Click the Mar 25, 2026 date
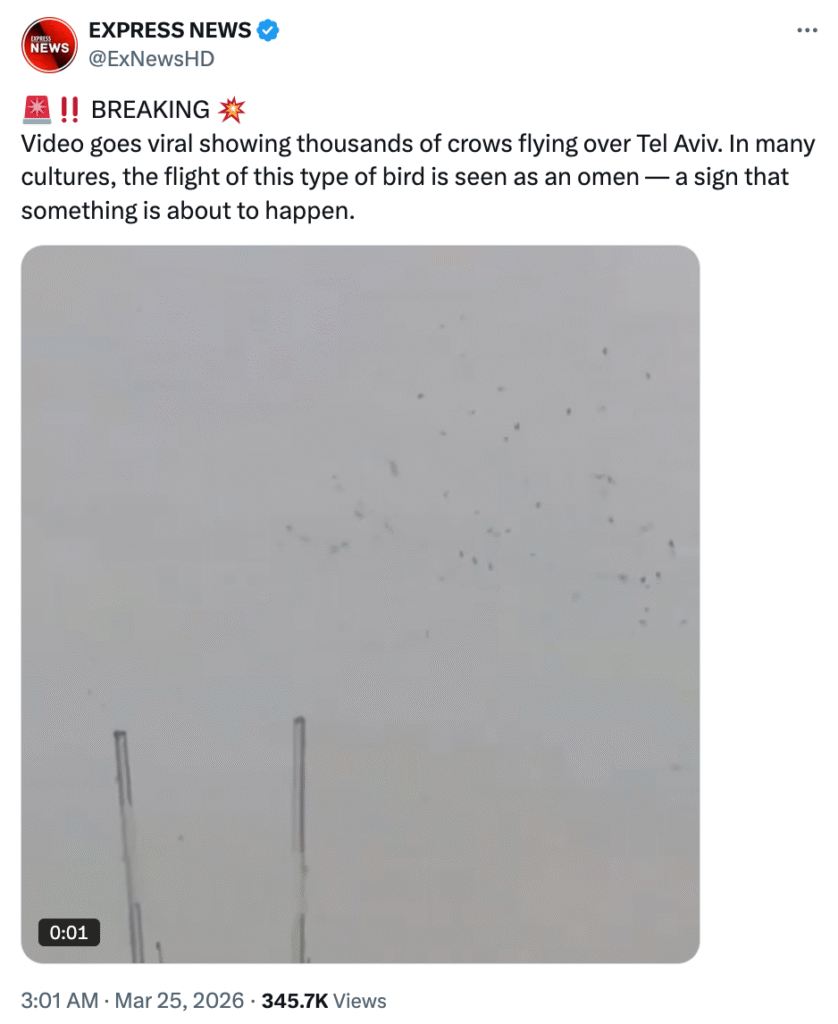Screen dimensions: 838x1024 click(179, 1000)
